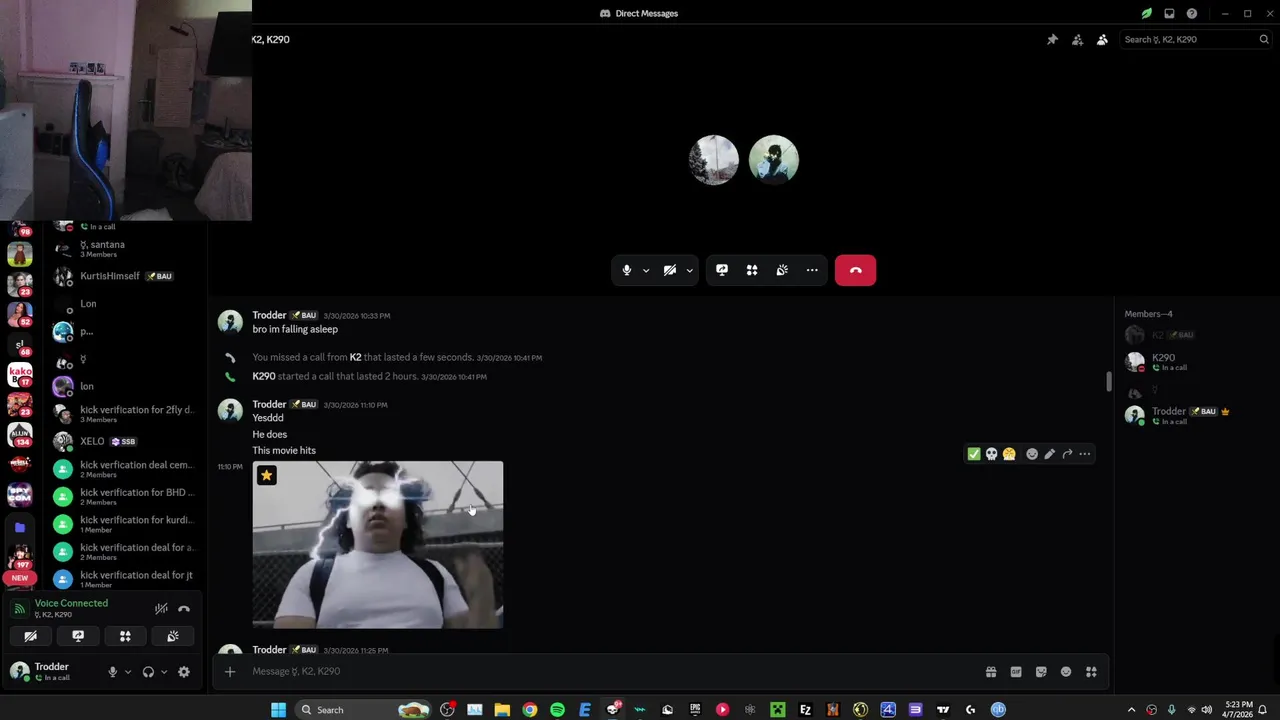React with green checkmark emoji
The image size is (1280, 720).
click(x=974, y=454)
